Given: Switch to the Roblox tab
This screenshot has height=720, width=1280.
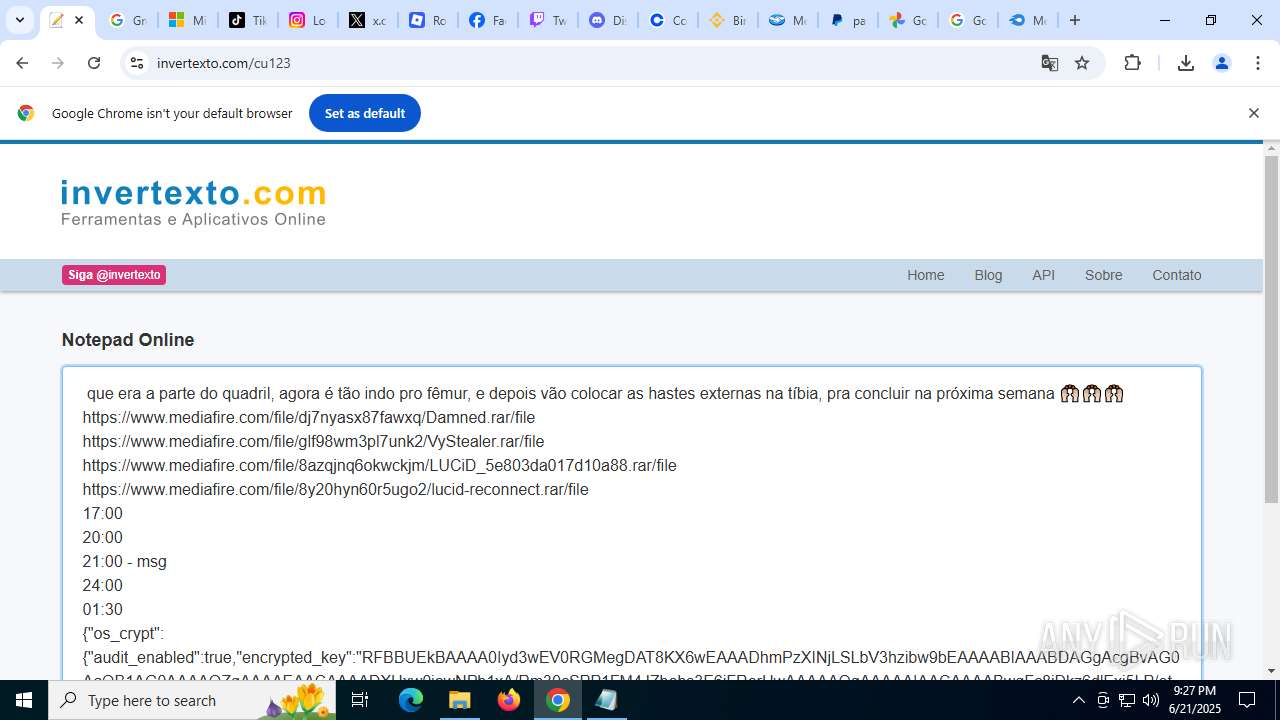Looking at the screenshot, I should (427, 20).
